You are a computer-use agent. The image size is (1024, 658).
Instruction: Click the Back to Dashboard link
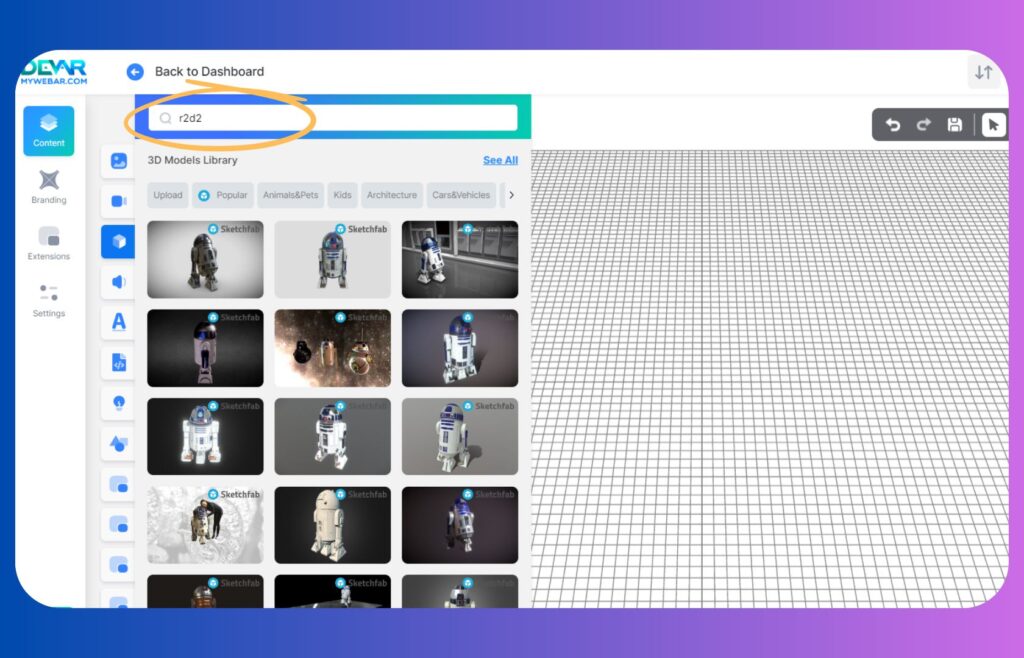tap(209, 72)
